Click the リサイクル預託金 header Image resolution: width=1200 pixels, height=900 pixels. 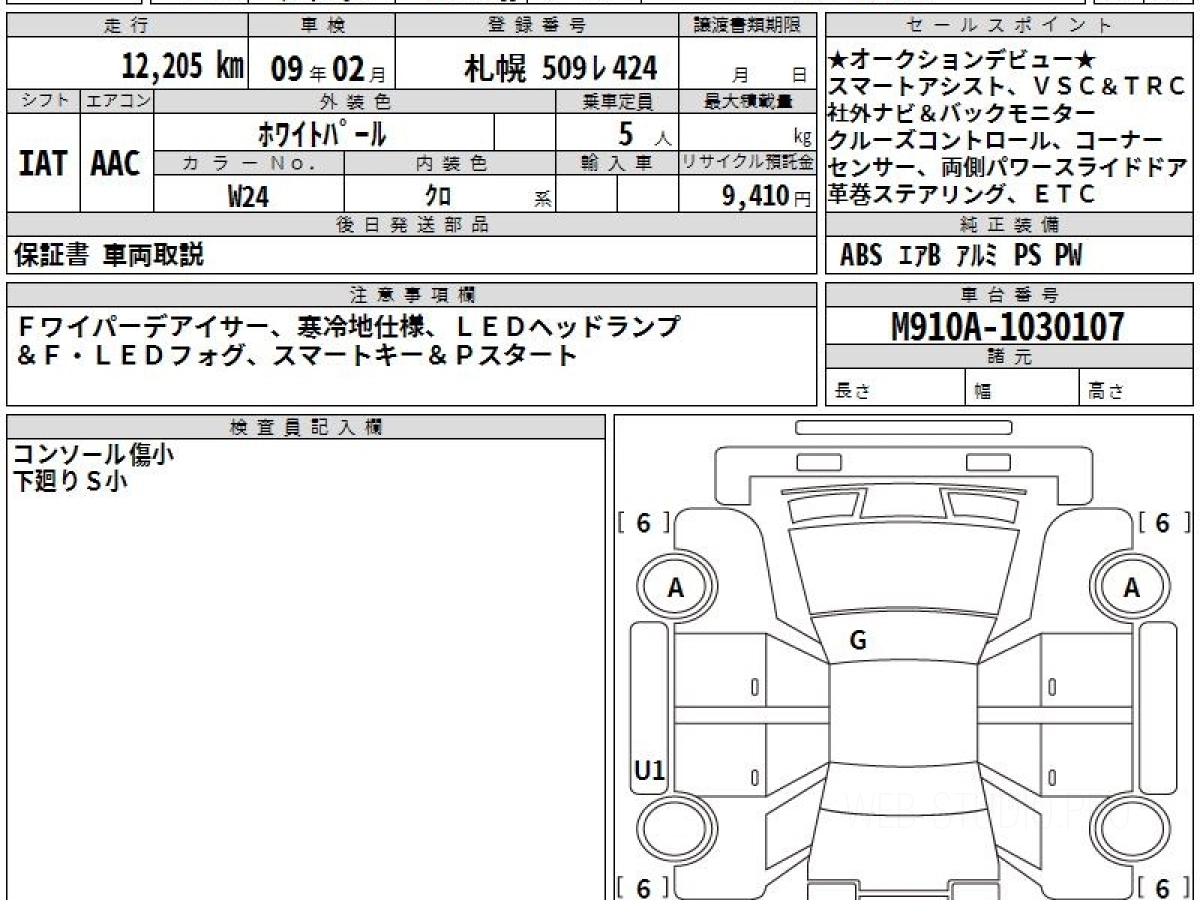[747, 163]
